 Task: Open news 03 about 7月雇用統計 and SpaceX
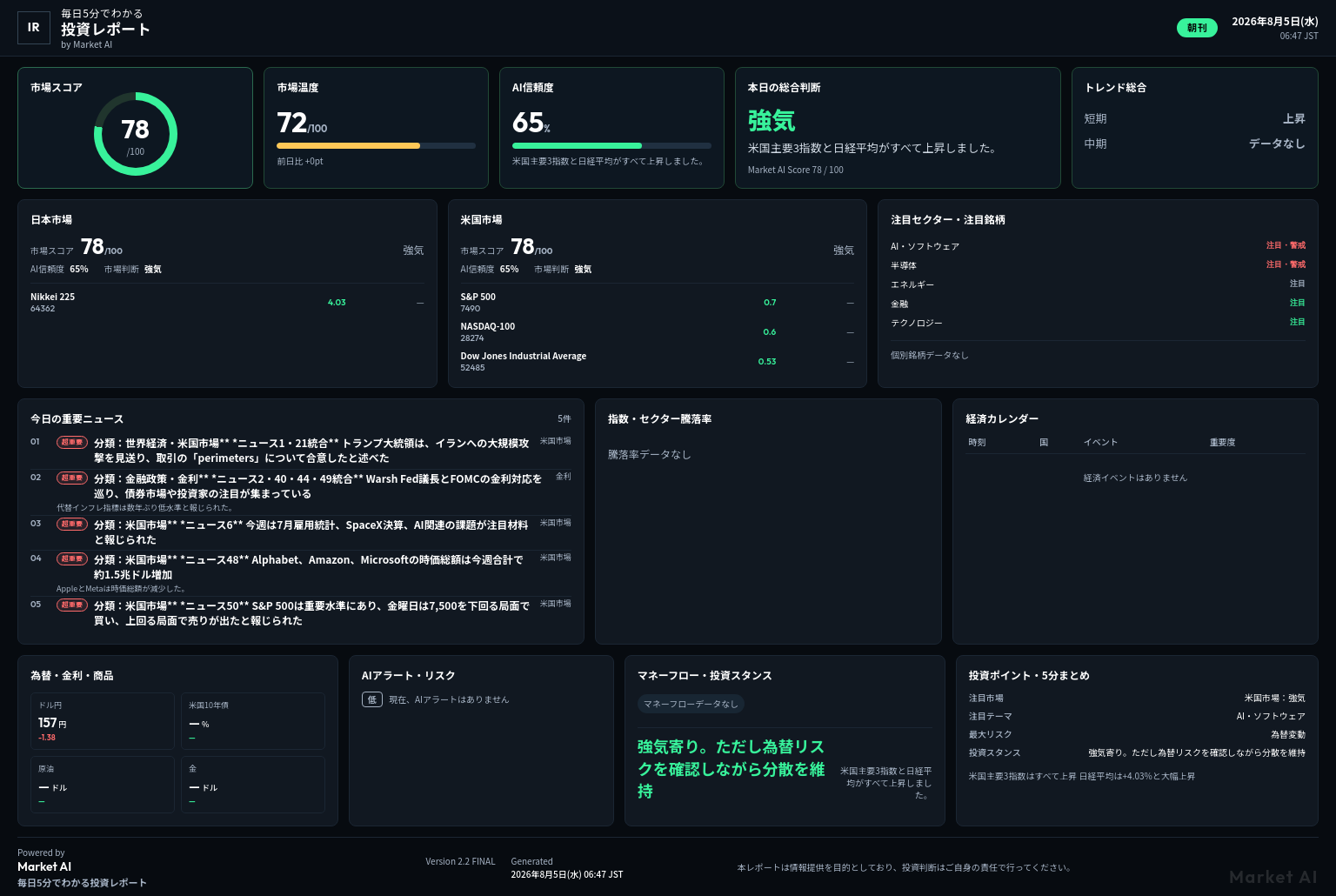[x=301, y=532]
